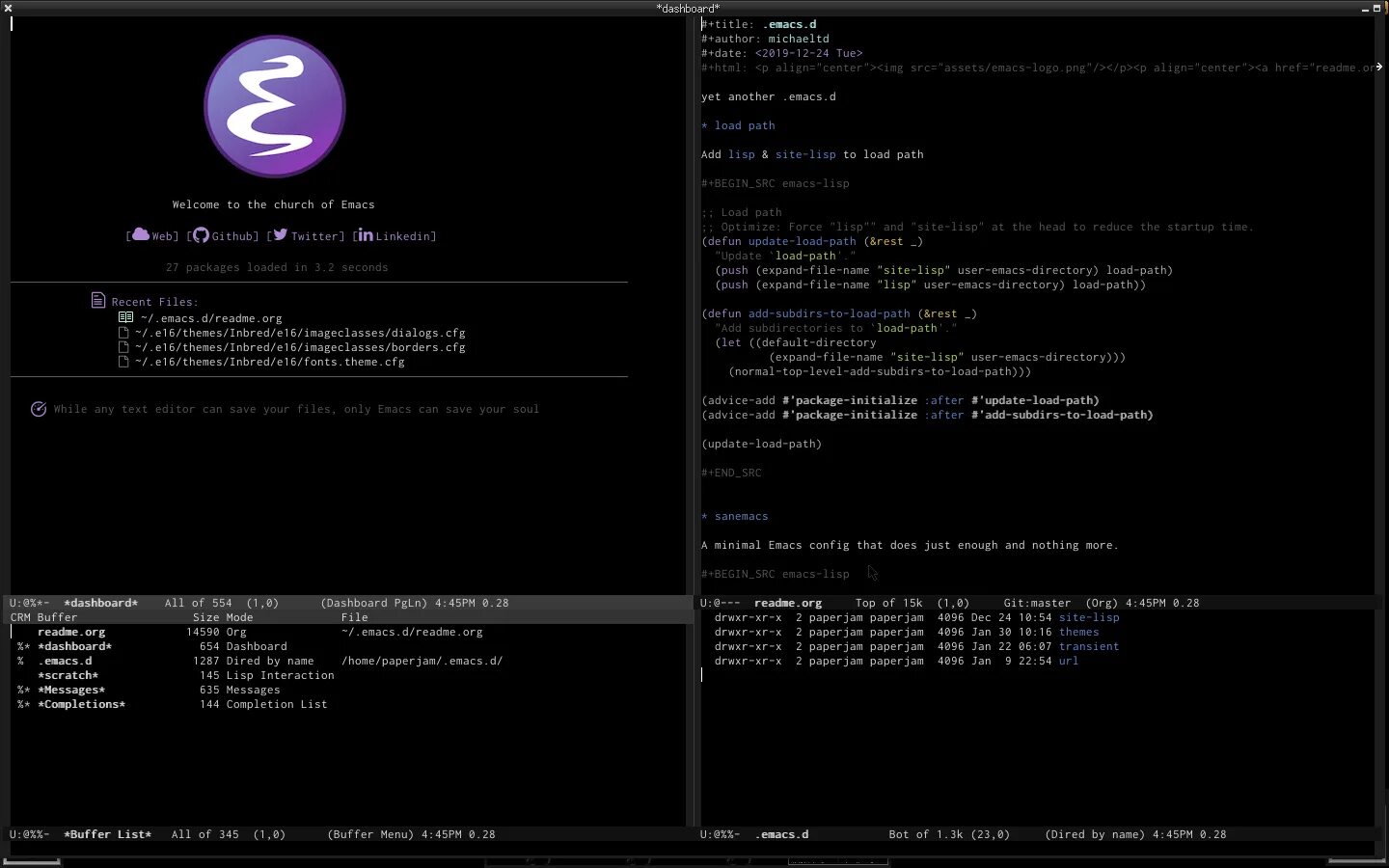
Task: Click the cloud icon next to Web
Action: click(x=141, y=234)
